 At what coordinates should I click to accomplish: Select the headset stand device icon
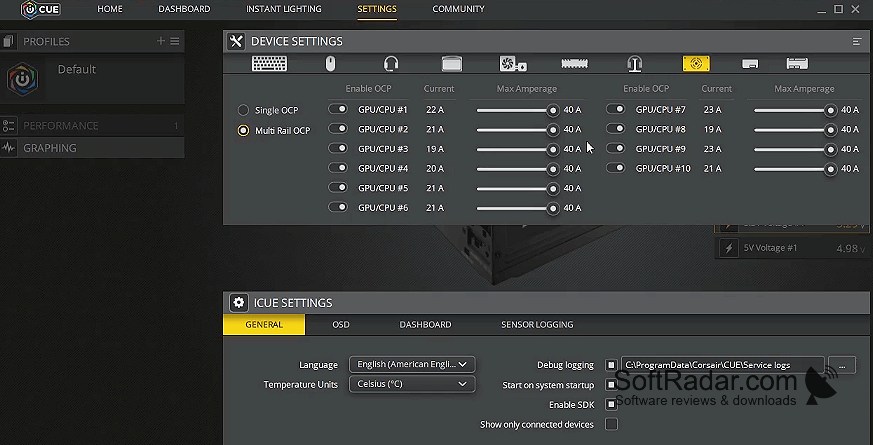(635, 64)
